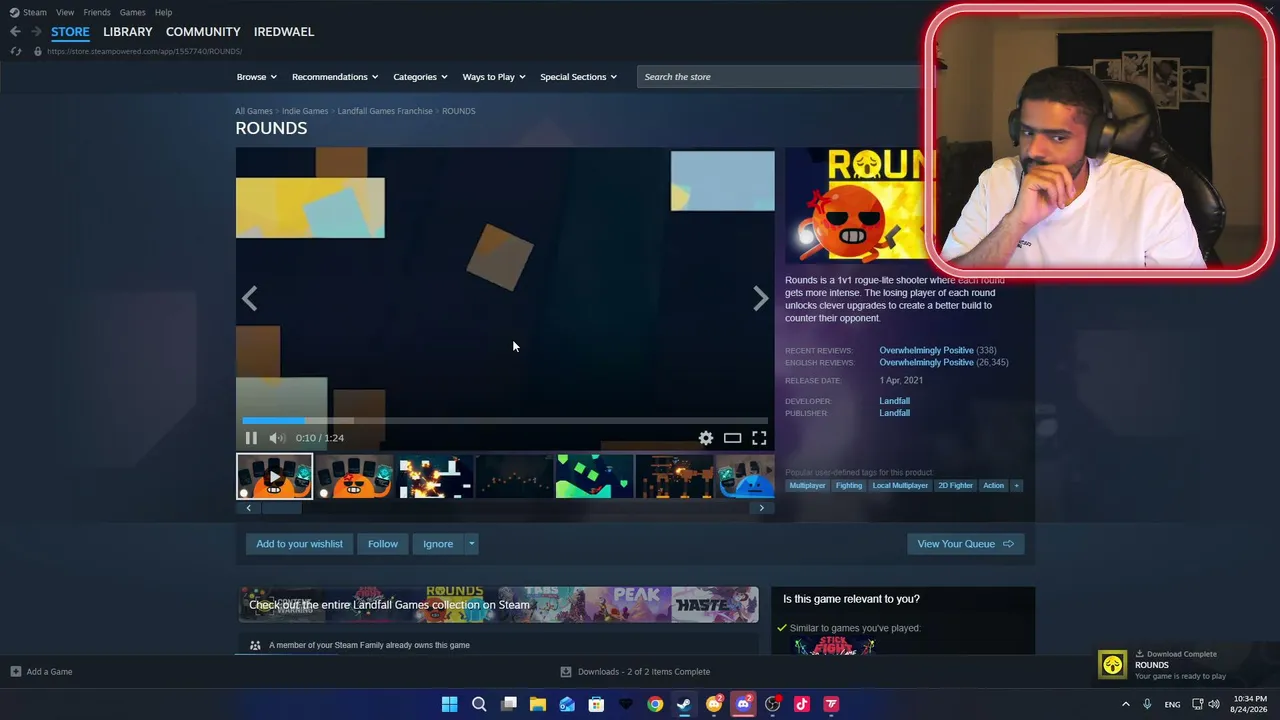Add ROUNDS to your wishlist

click(299, 544)
